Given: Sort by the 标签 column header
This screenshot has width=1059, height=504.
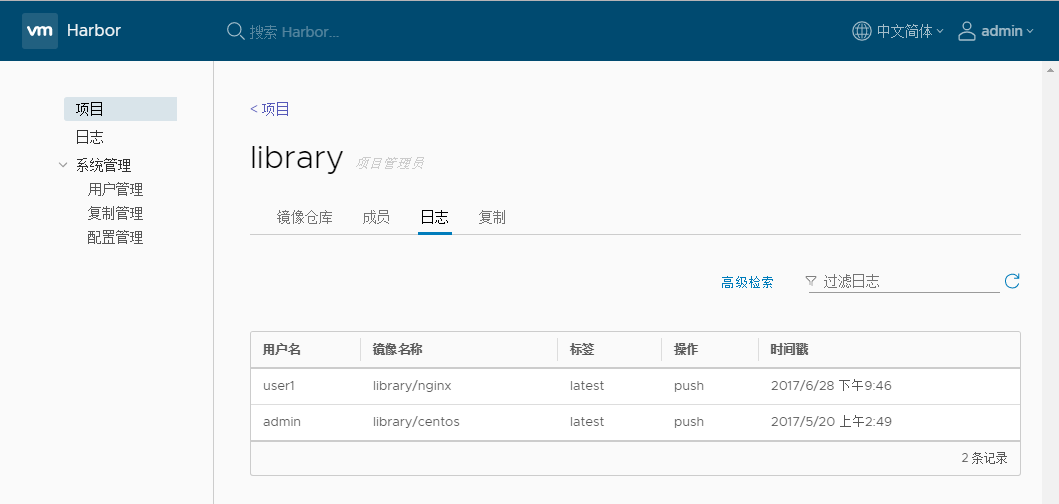Looking at the screenshot, I should 582,349.
